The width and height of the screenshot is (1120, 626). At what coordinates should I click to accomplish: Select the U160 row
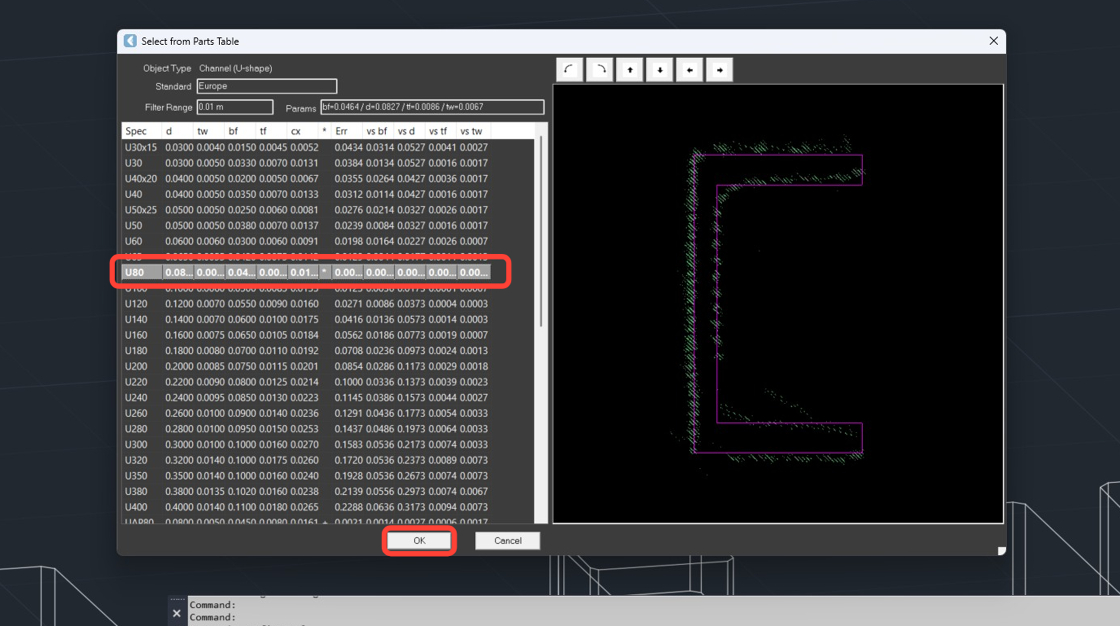coord(306,335)
